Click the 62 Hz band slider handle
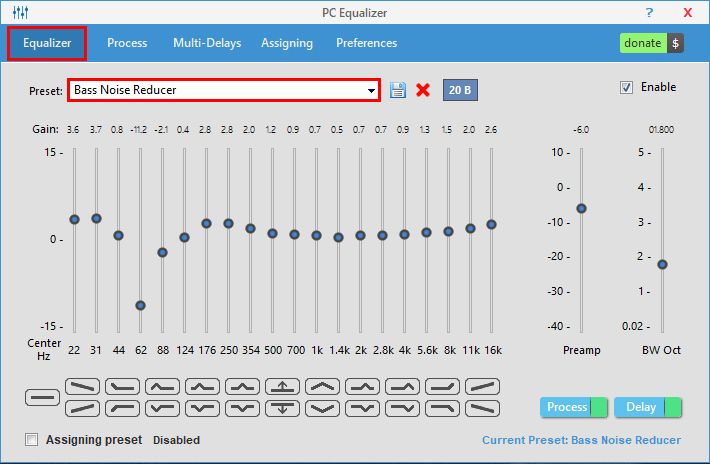This screenshot has width=710, height=464. (140, 306)
